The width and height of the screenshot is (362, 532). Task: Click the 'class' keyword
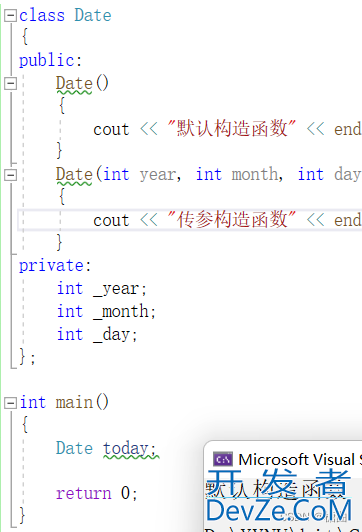click(42, 16)
